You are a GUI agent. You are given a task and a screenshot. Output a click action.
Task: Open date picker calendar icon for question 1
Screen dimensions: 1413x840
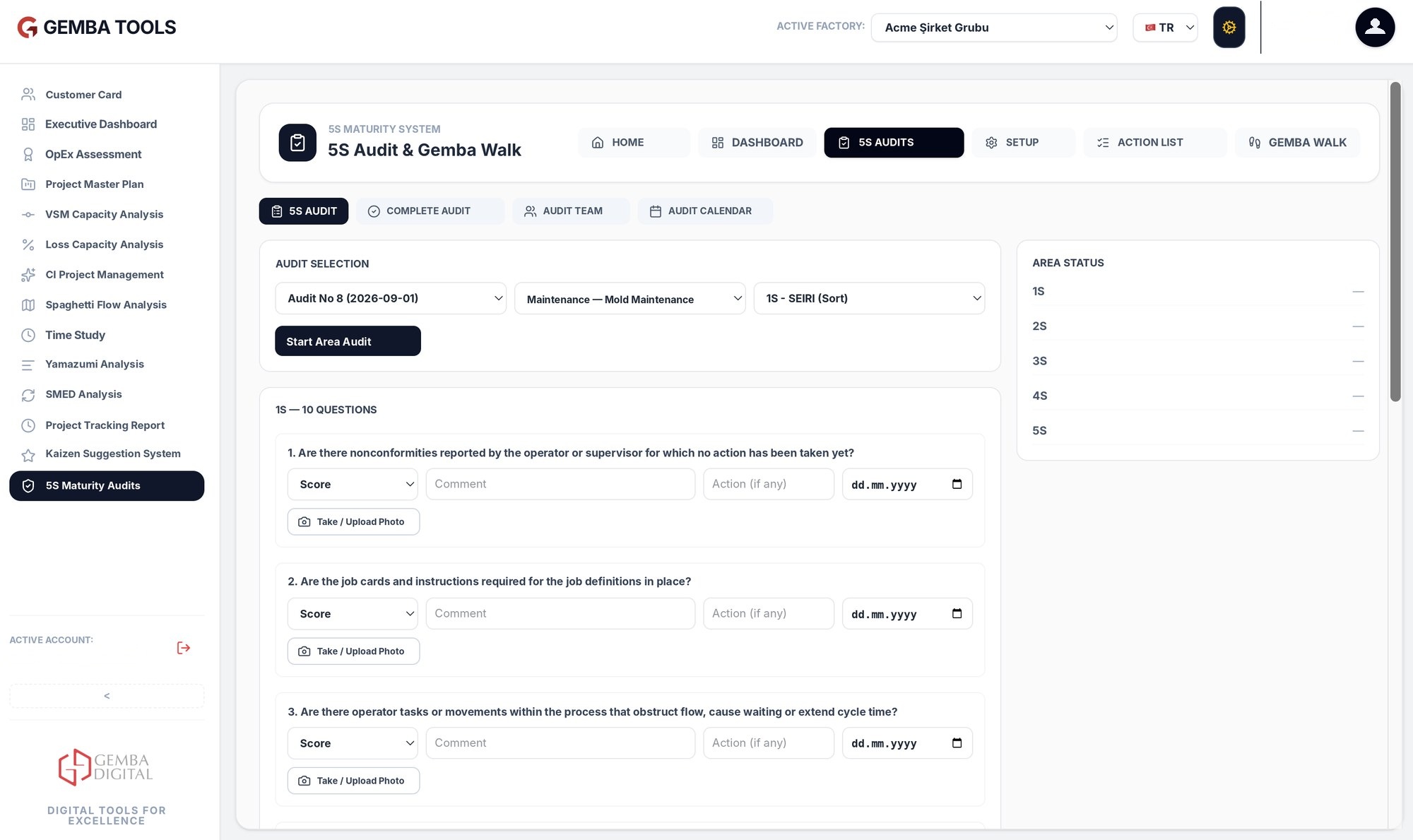click(x=957, y=484)
